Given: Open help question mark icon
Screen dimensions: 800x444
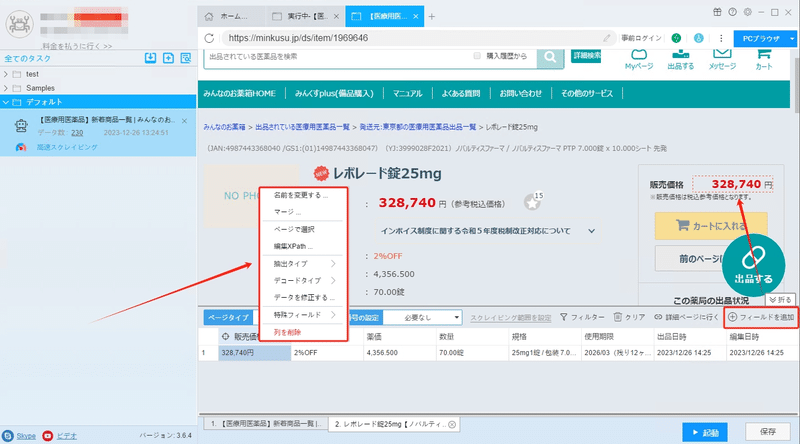Looking at the screenshot, I should point(733,12).
